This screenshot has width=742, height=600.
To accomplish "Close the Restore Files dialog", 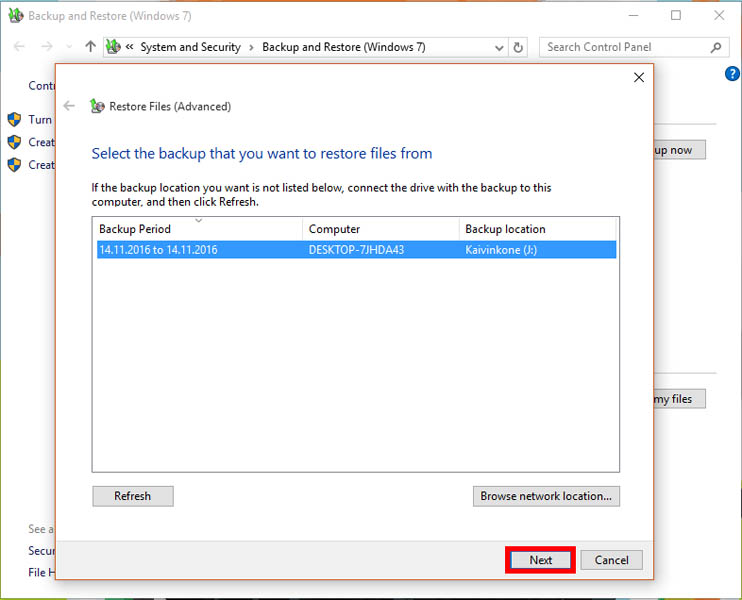I will click(639, 77).
